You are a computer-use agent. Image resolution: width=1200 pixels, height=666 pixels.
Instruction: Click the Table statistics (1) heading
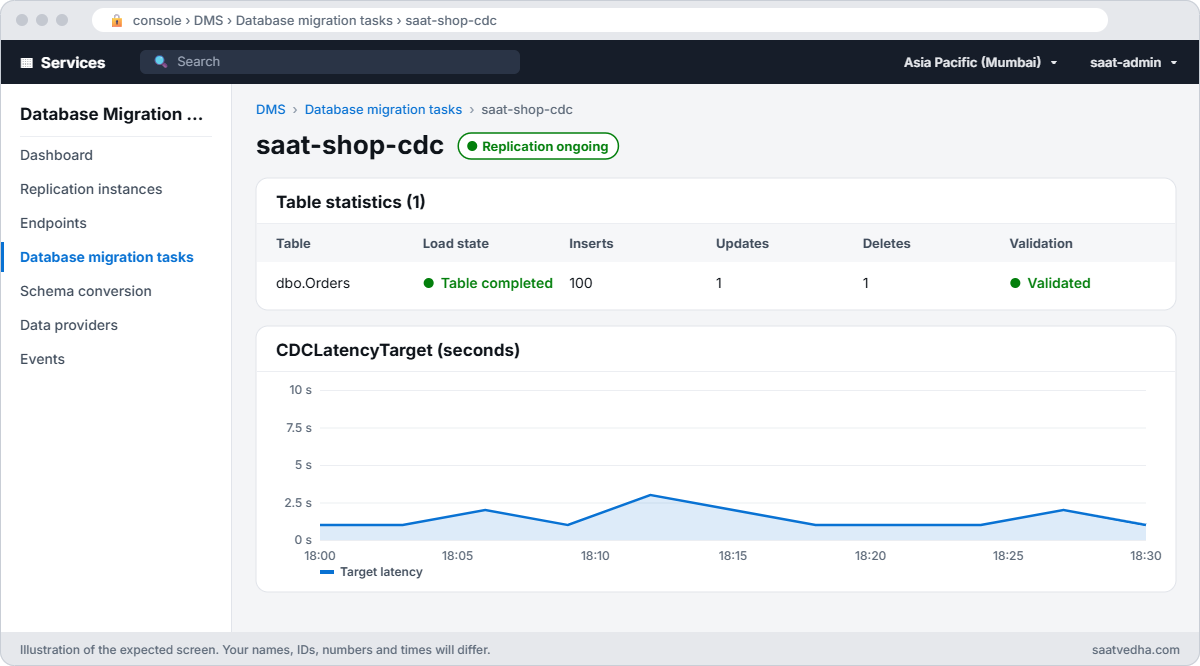pyautogui.click(x=351, y=202)
